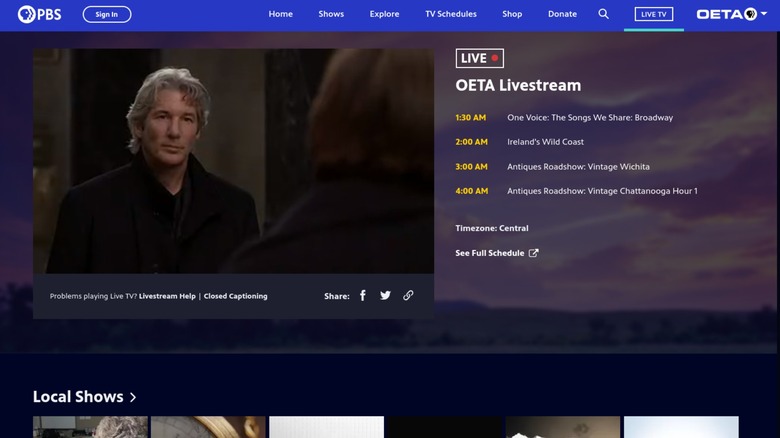Expand Local Shows with the chevron

coord(133,397)
